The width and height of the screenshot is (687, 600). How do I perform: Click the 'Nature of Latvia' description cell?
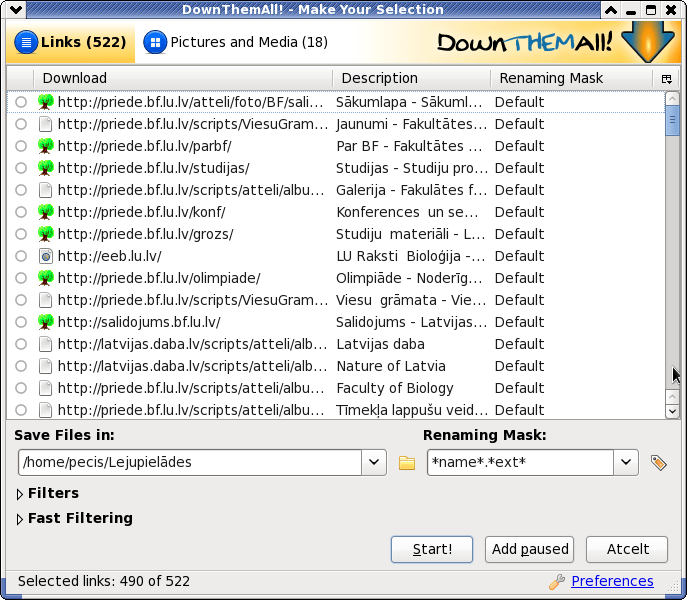coord(391,366)
